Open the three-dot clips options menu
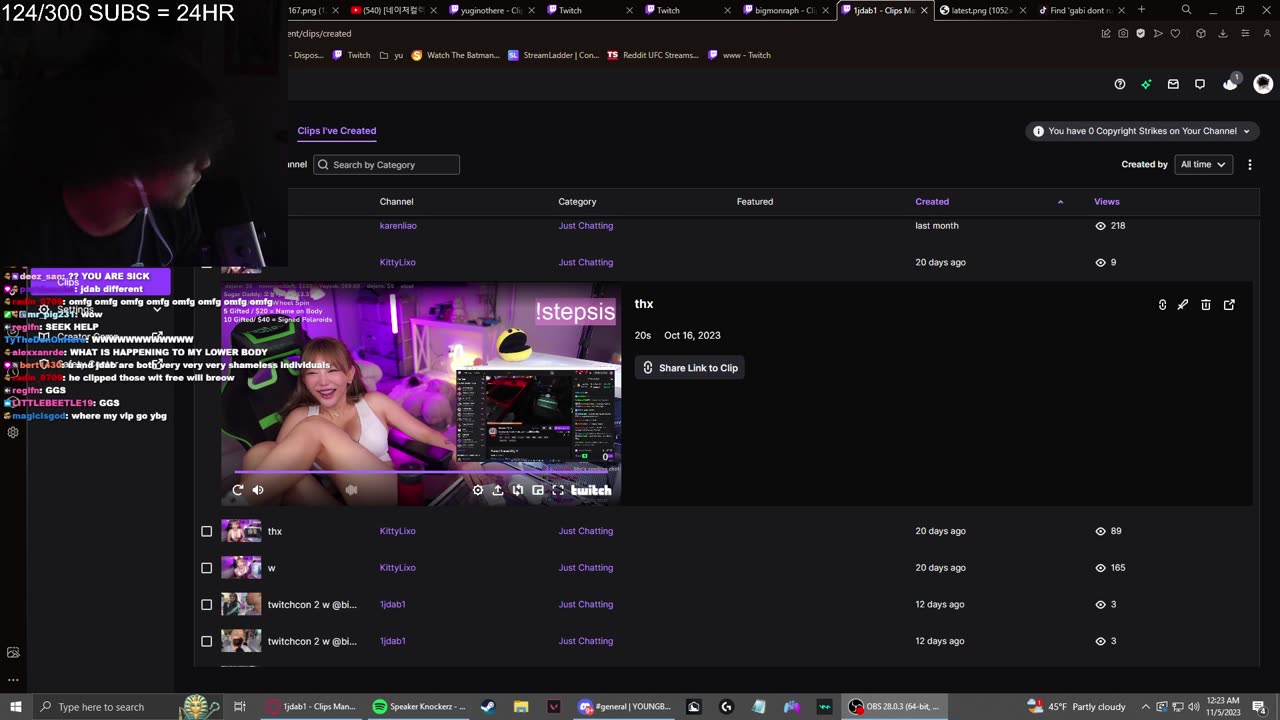Screen dimensions: 1280x720 pyautogui.click(x=1249, y=164)
